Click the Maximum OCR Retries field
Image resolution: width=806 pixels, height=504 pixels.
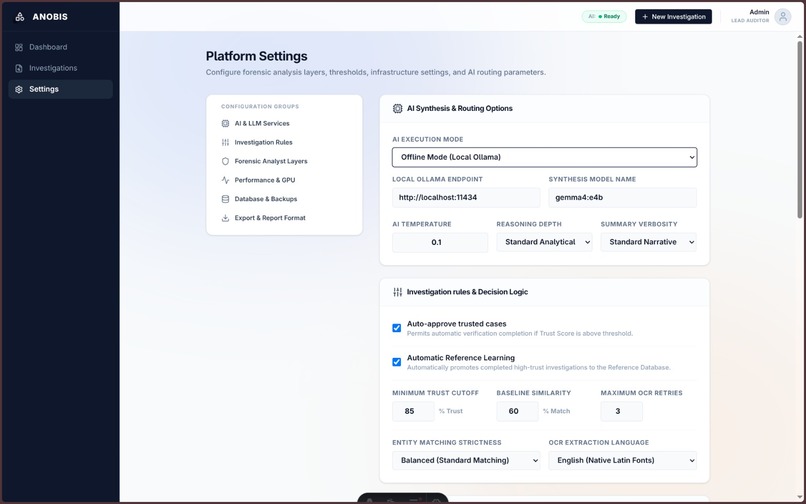pos(621,411)
